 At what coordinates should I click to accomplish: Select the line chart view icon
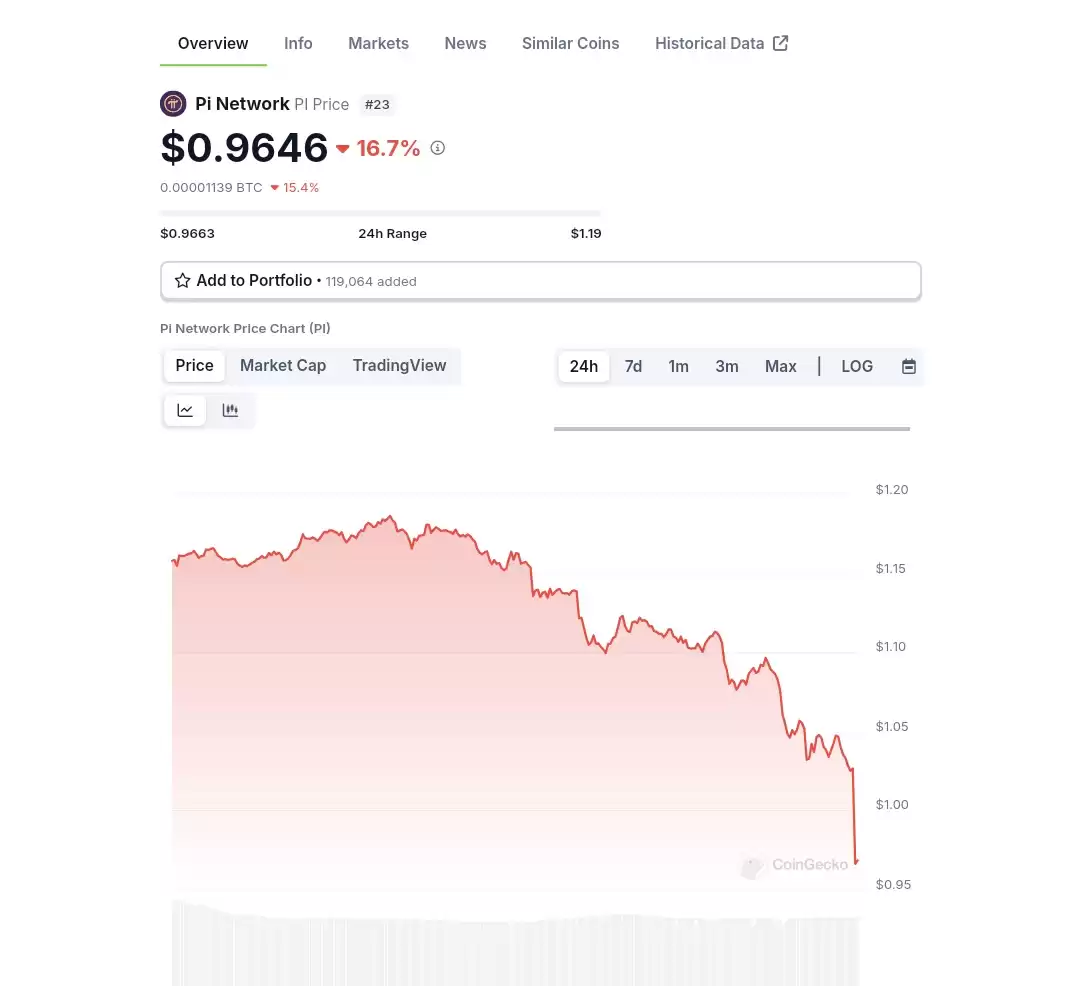185,410
